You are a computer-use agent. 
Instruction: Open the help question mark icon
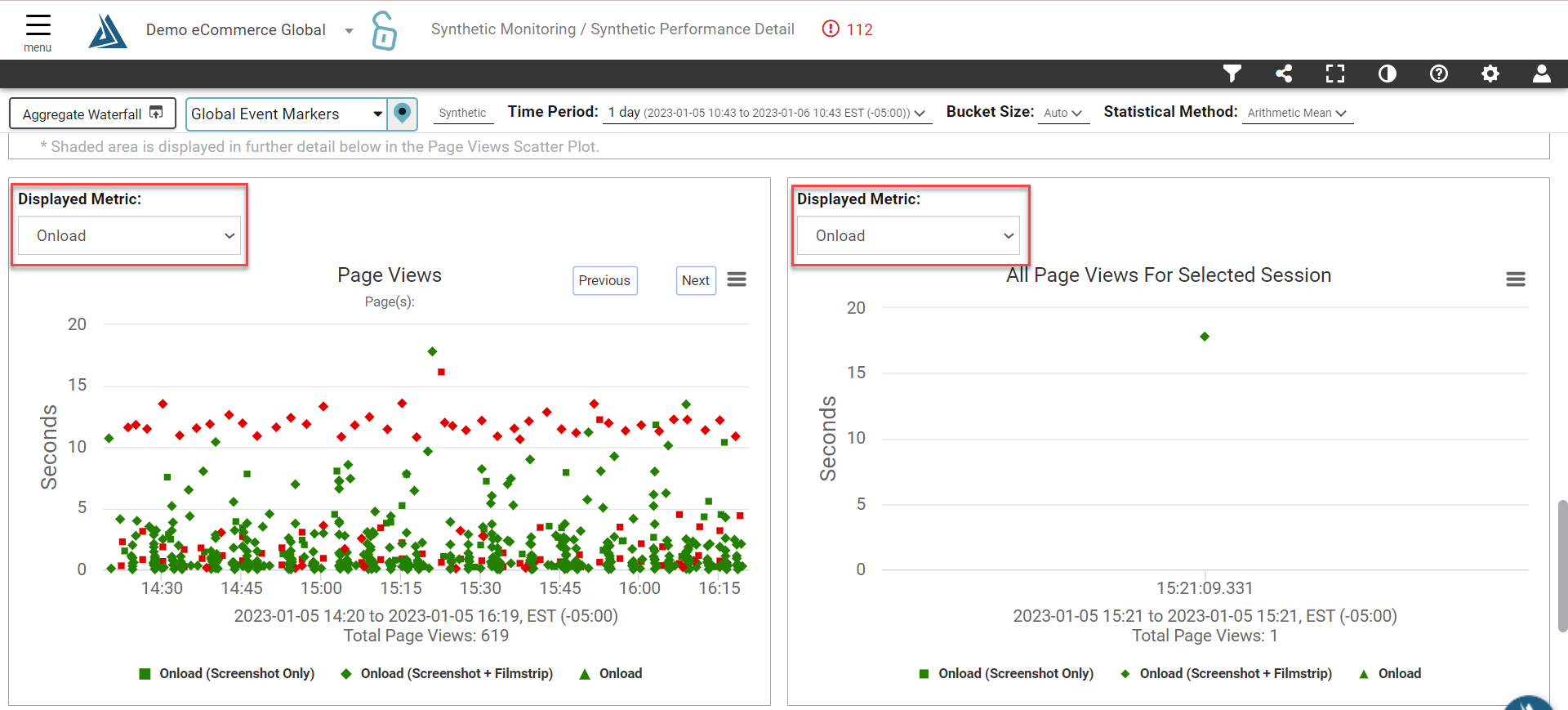1439,74
